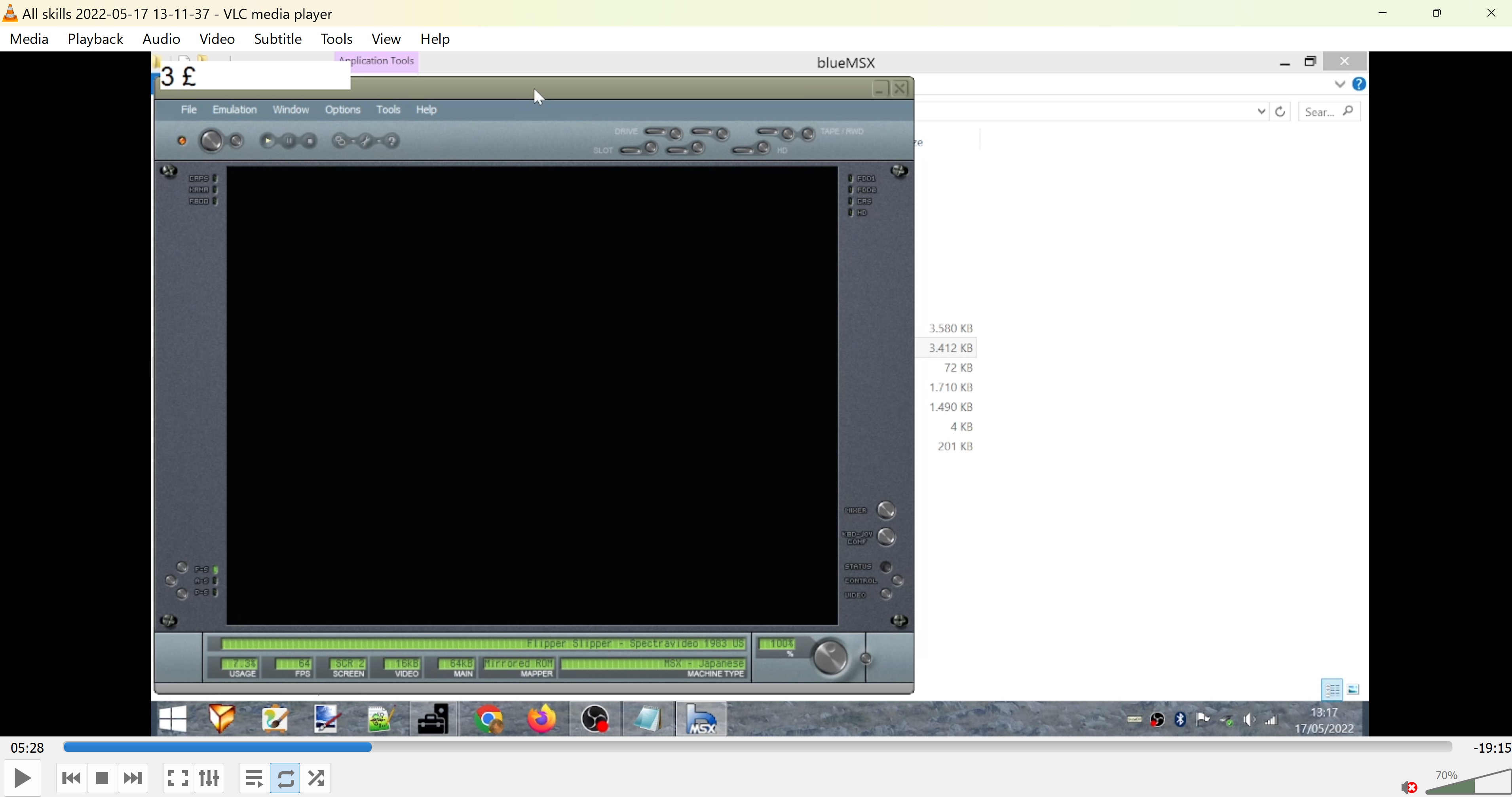Click the VLC Play button
This screenshot has width=1512, height=797.
point(22,778)
